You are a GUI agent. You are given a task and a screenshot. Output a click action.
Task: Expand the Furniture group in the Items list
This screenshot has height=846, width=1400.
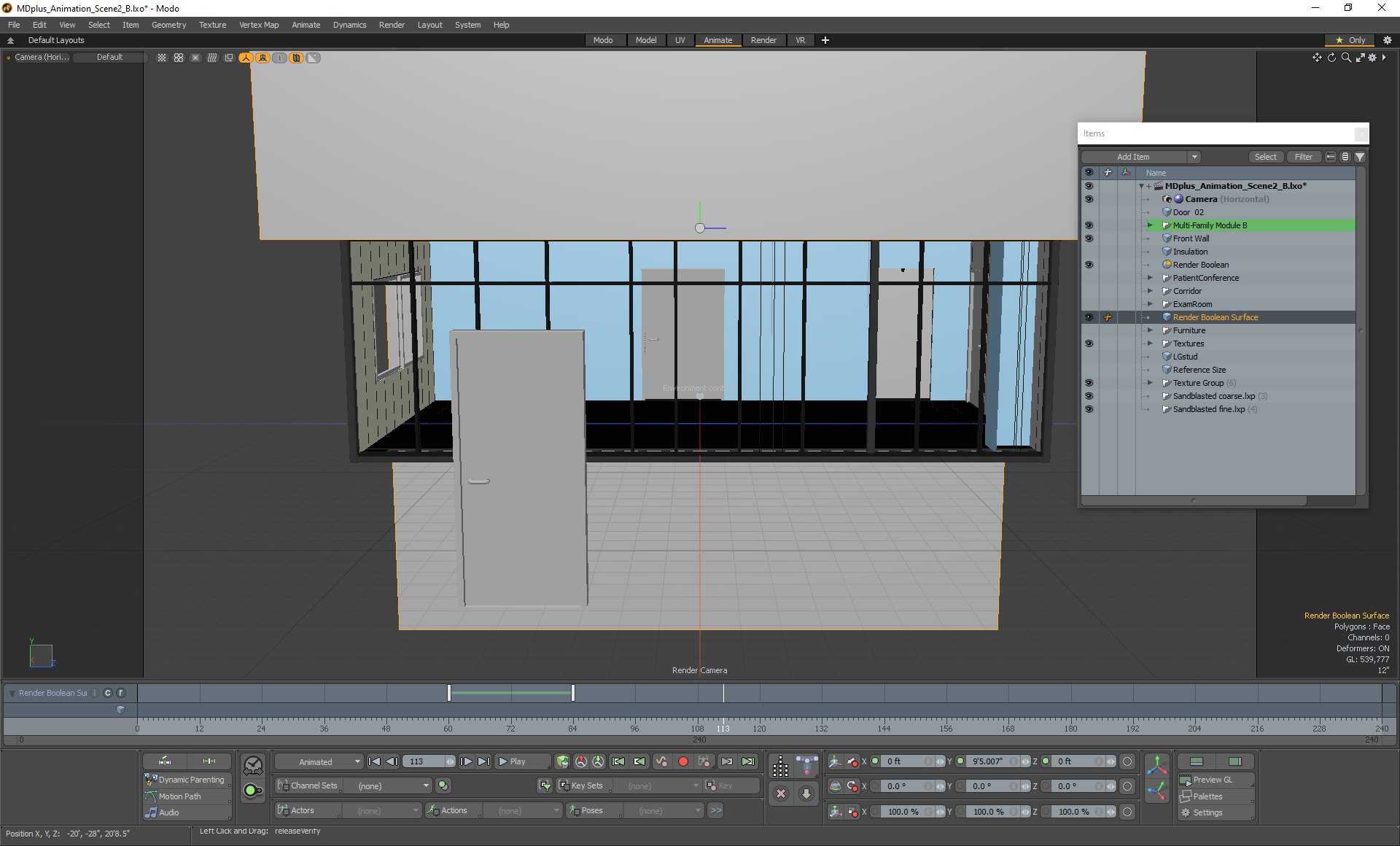[x=1150, y=330]
